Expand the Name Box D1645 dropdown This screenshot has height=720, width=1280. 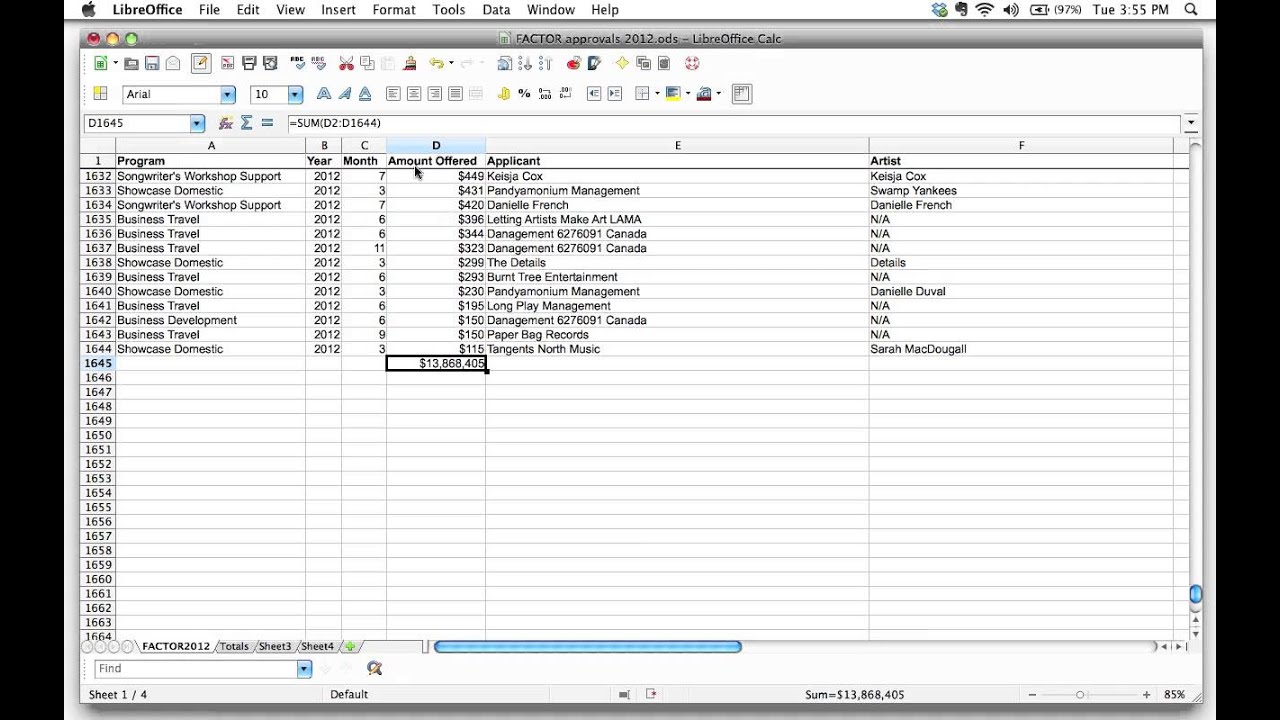click(197, 123)
